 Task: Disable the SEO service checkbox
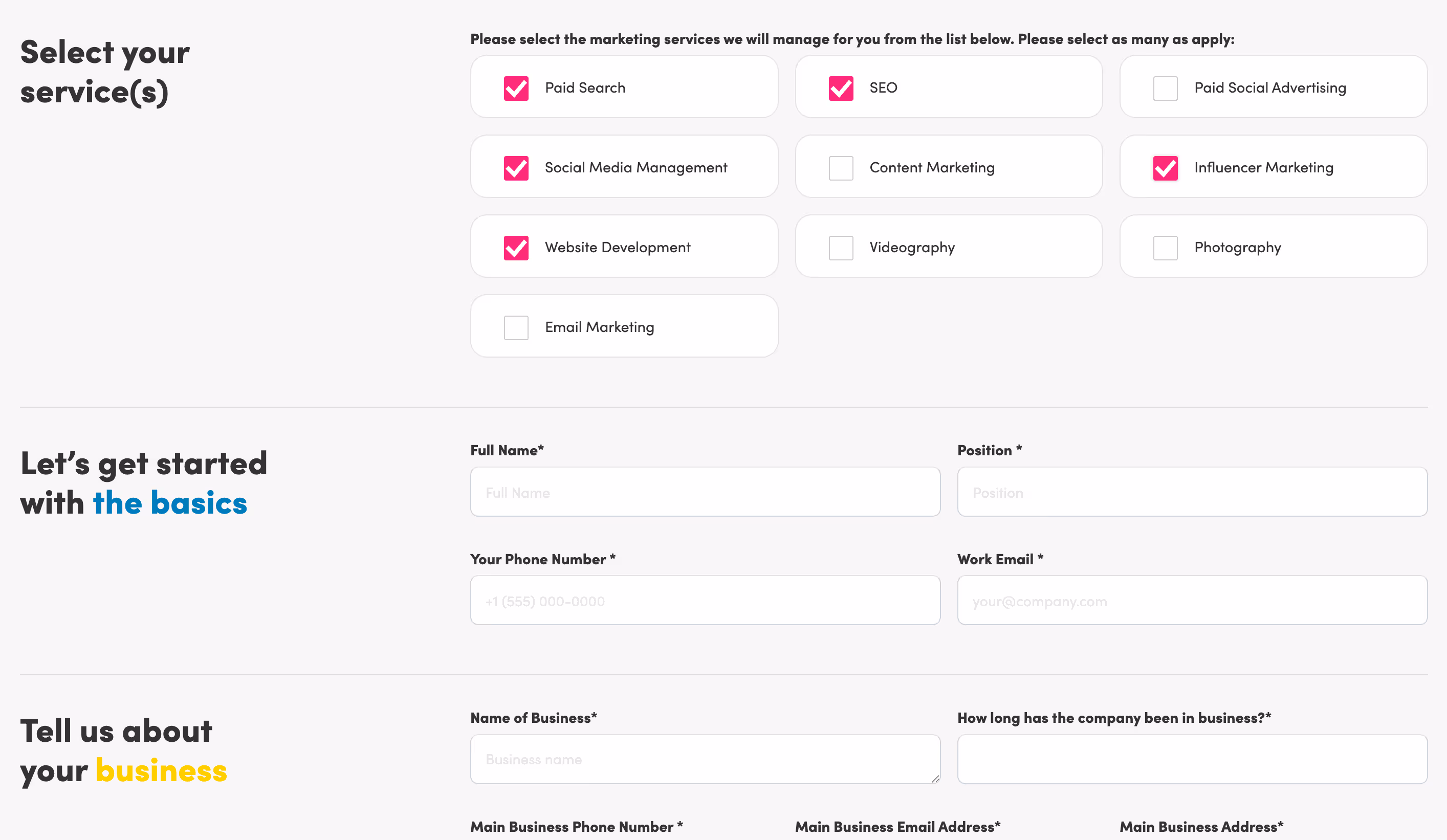click(841, 88)
